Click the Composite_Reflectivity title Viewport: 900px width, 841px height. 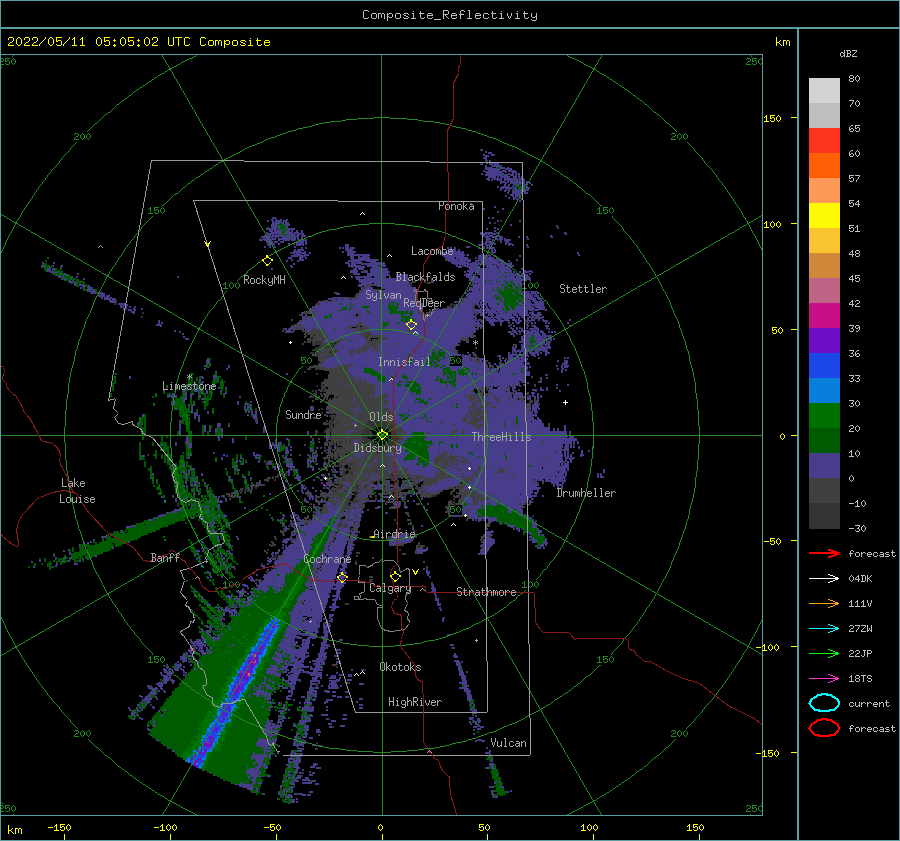450,15
